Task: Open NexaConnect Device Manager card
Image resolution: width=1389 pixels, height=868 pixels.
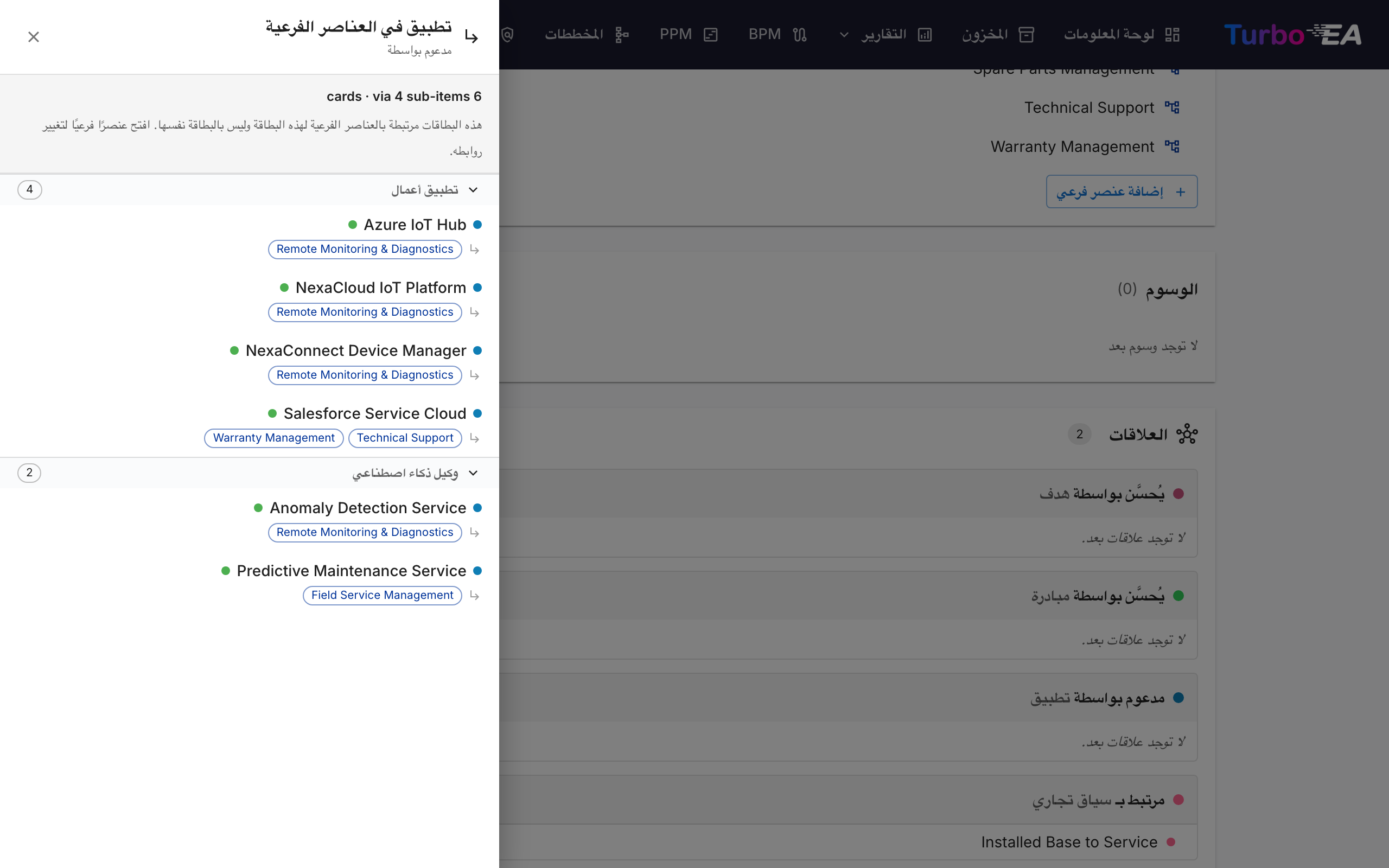Action: 356,350
